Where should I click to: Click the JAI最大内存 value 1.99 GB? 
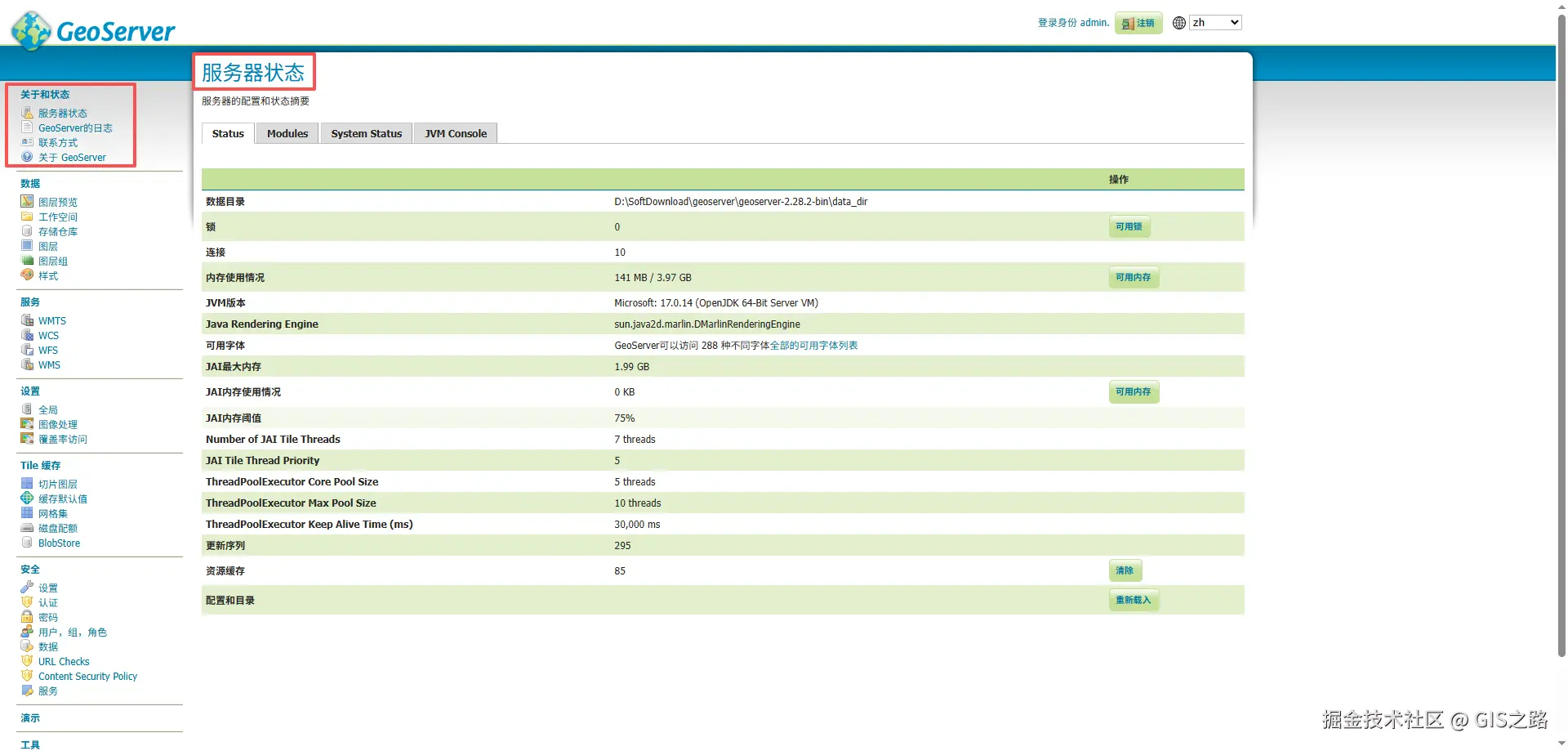tap(632, 367)
